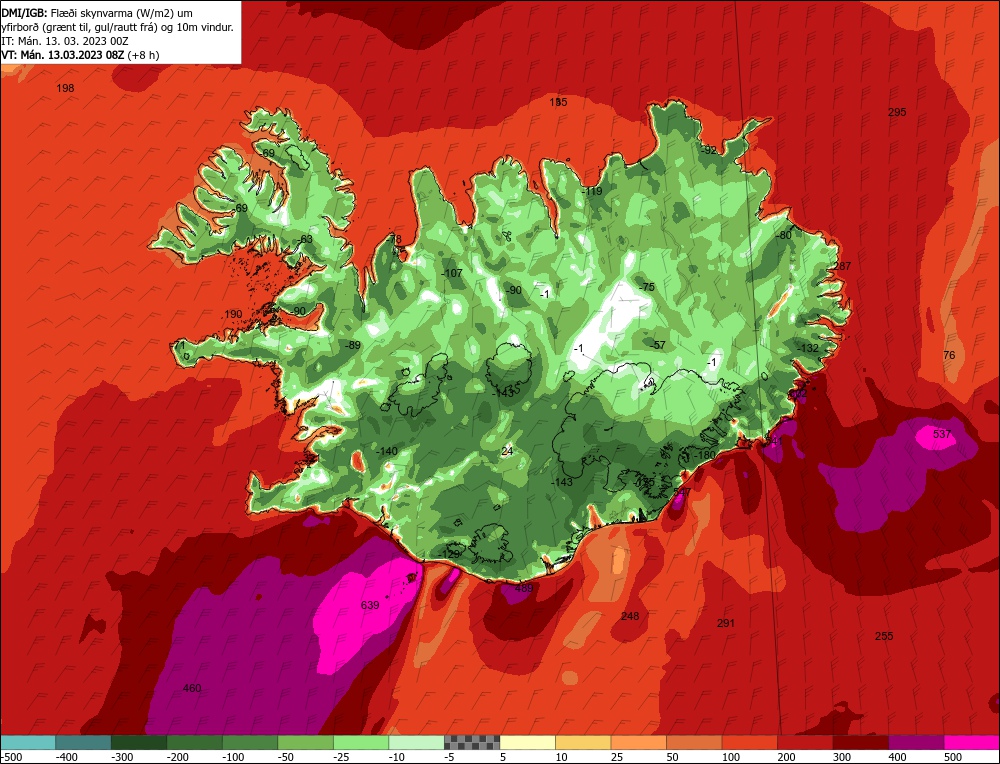Click the dark green swatch between -300 and -200
The height and width of the screenshot is (764, 1000).
tap(139, 742)
